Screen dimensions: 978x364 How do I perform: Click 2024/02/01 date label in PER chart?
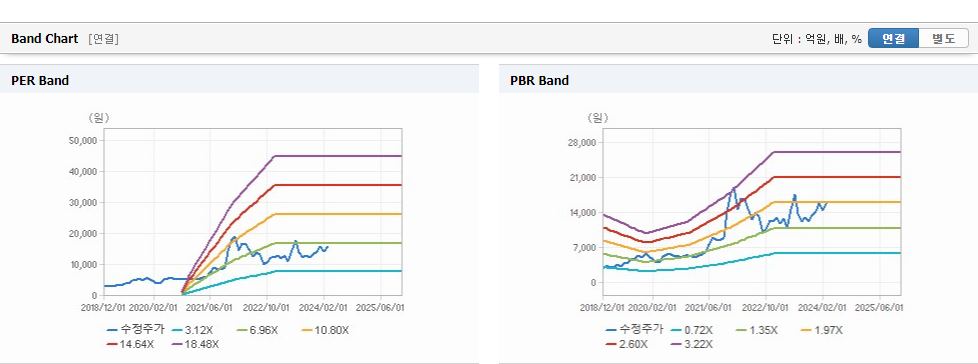click(x=323, y=307)
